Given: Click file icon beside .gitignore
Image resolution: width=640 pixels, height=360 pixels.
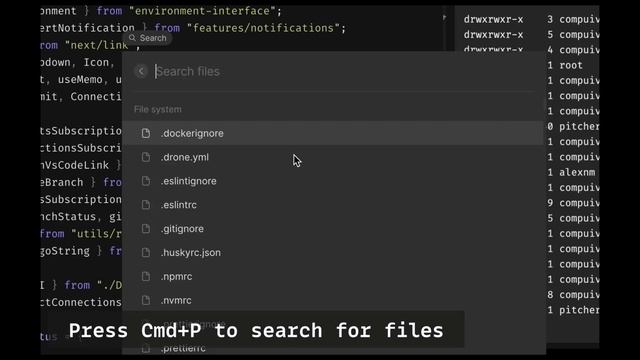Looking at the screenshot, I should pos(146,229).
